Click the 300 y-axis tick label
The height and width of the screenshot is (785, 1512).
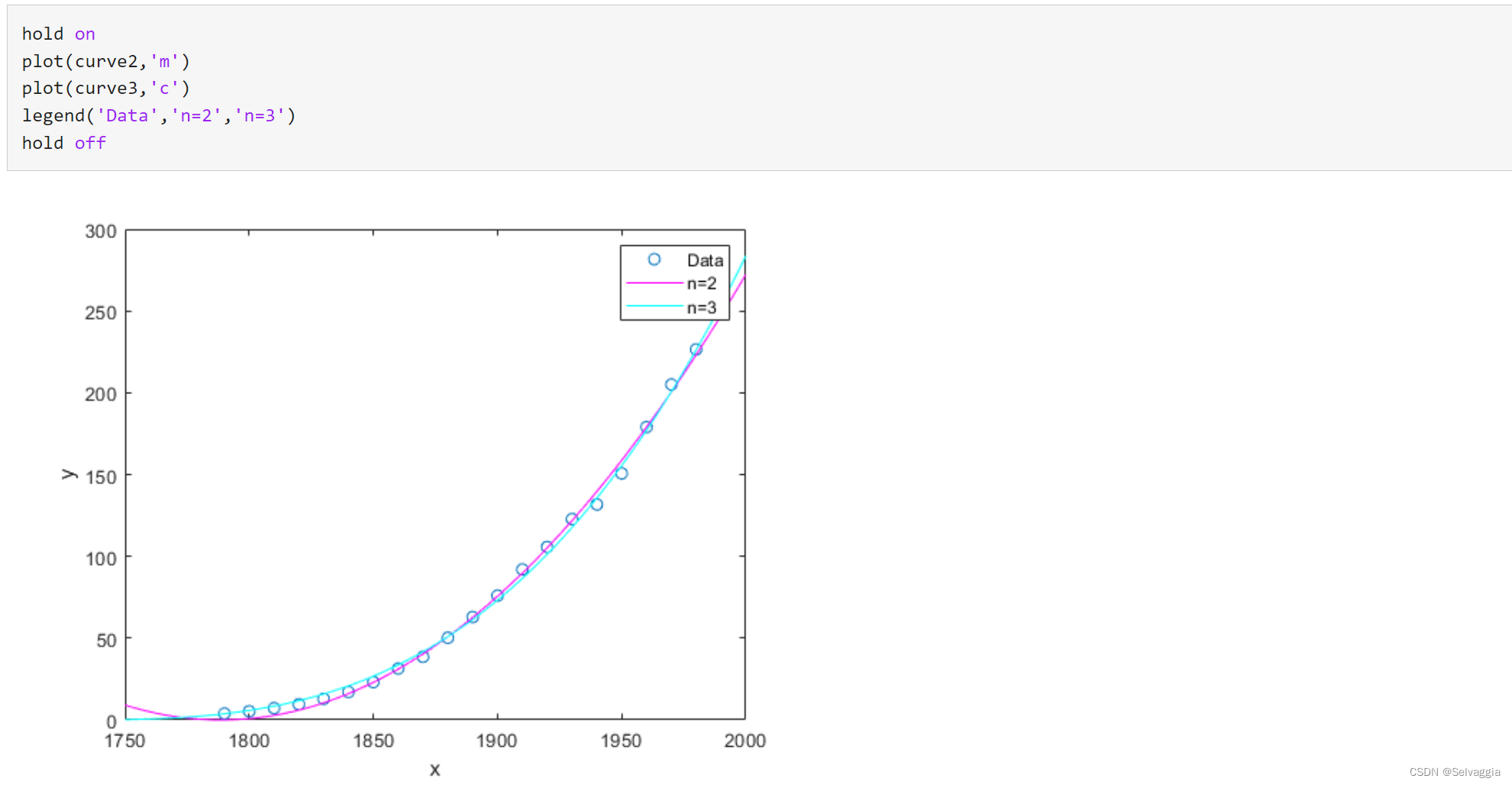click(101, 231)
